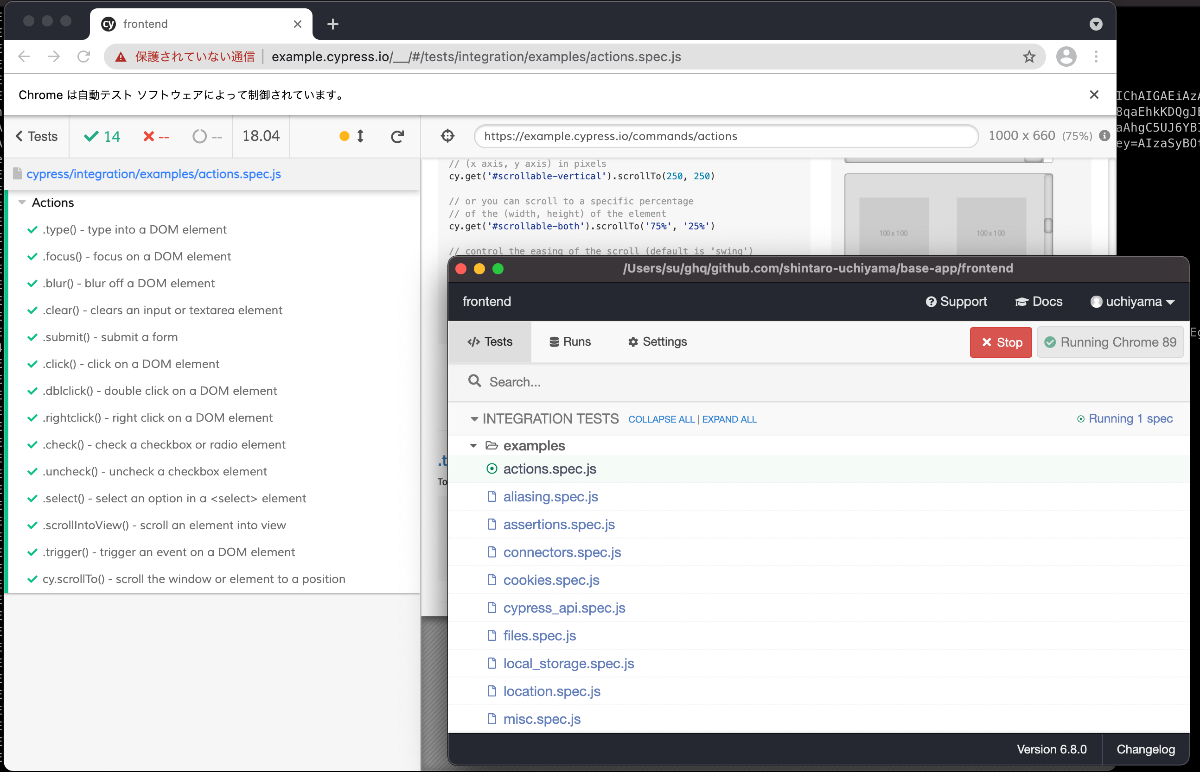Click Running 1 spec status
The width and height of the screenshot is (1200, 772).
point(1124,419)
